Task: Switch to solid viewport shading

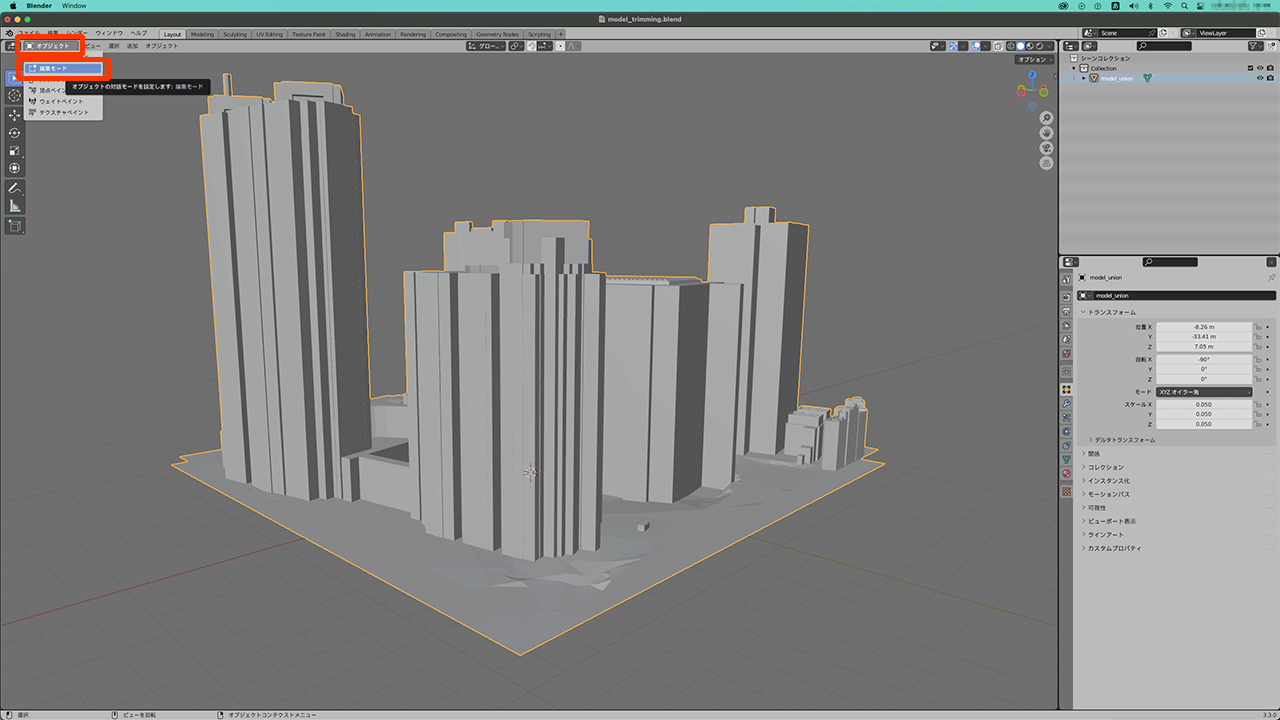Action: tap(1021, 46)
